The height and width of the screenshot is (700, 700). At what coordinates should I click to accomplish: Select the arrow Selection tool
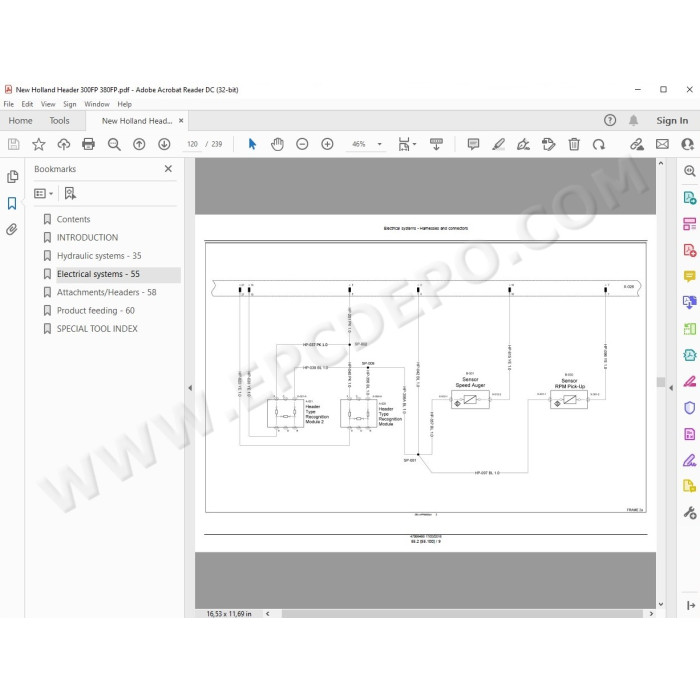tap(252, 144)
